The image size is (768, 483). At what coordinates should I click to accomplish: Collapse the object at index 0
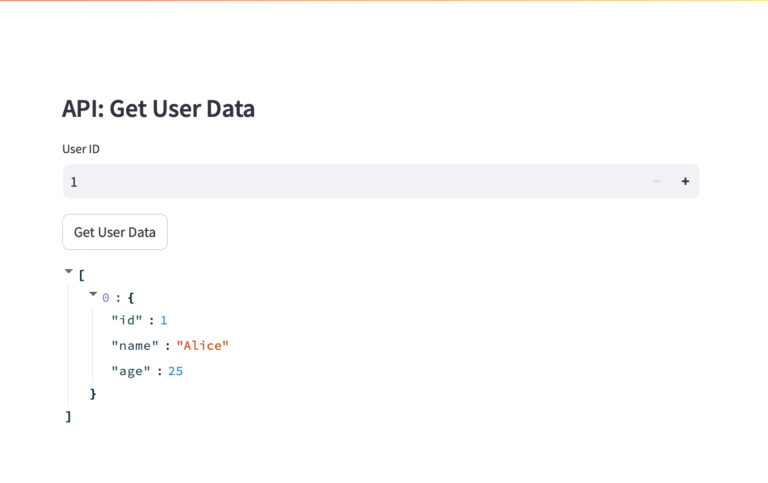[93, 295]
